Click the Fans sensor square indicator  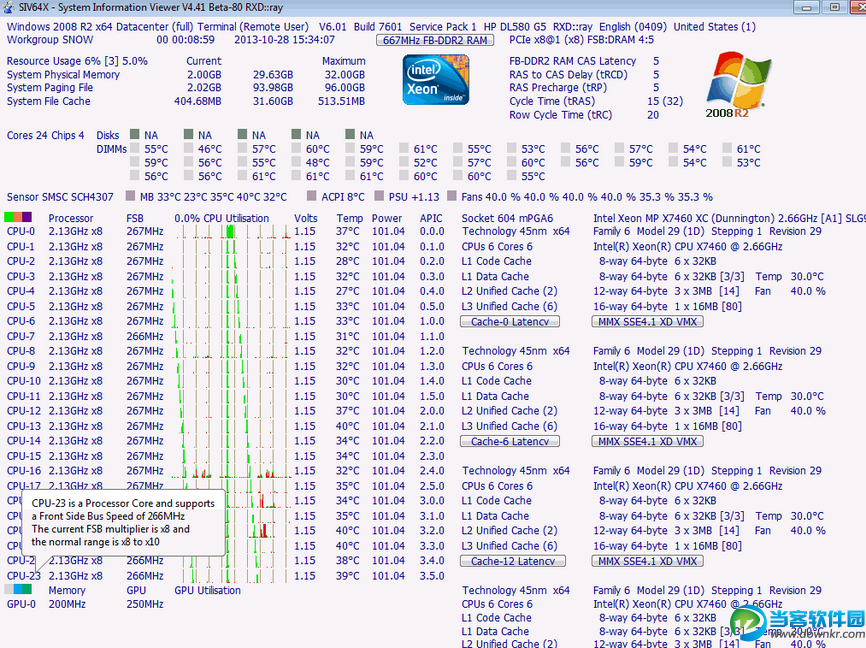pos(453,197)
